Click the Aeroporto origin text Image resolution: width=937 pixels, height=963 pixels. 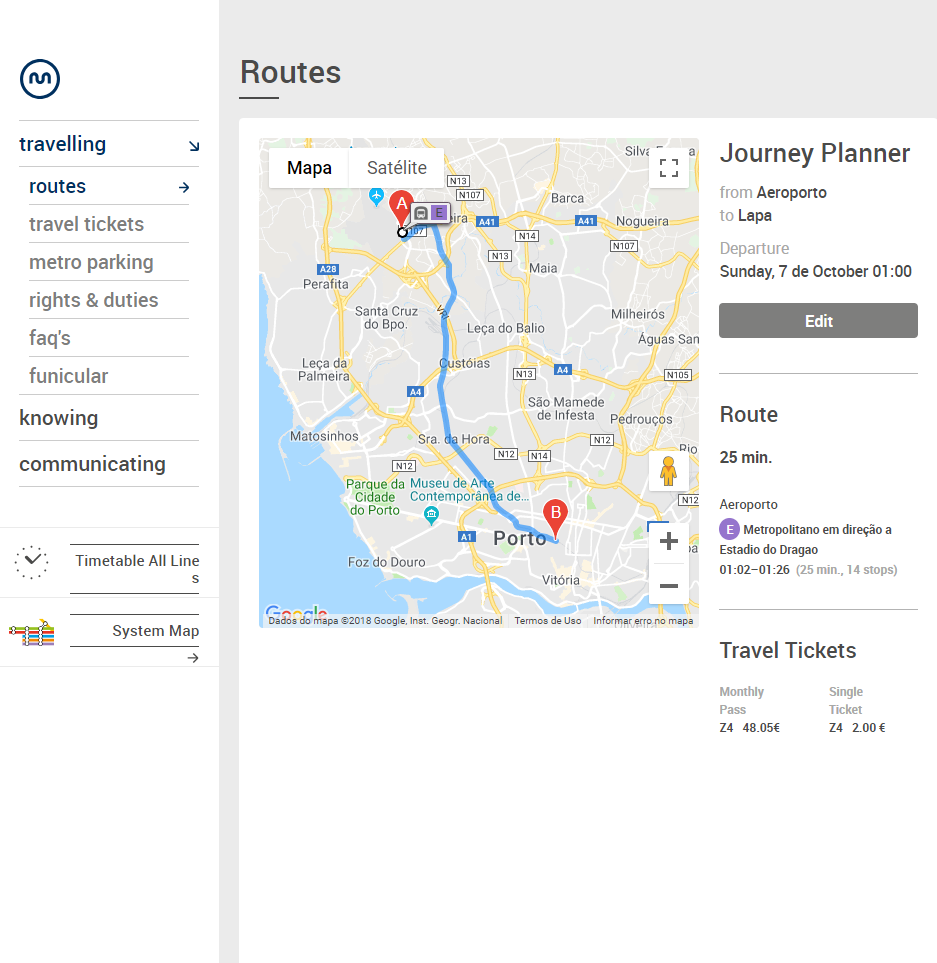point(791,192)
